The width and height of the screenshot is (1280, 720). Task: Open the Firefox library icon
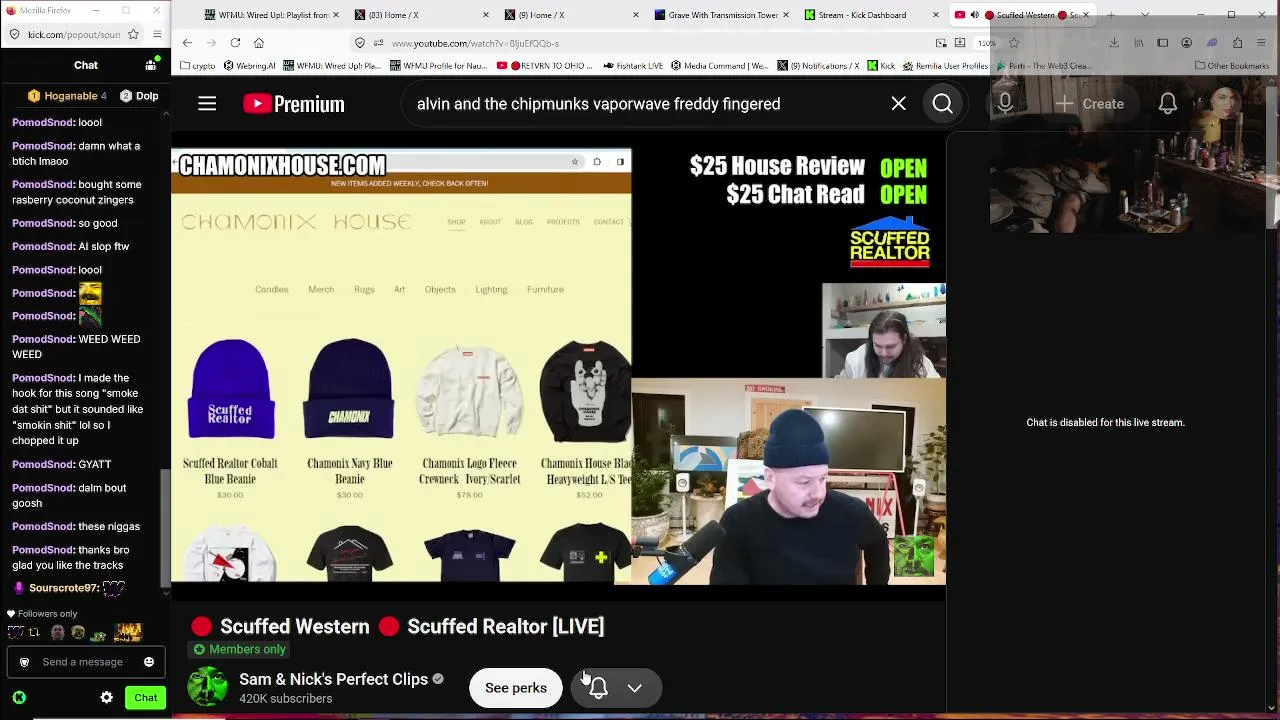tap(1138, 43)
